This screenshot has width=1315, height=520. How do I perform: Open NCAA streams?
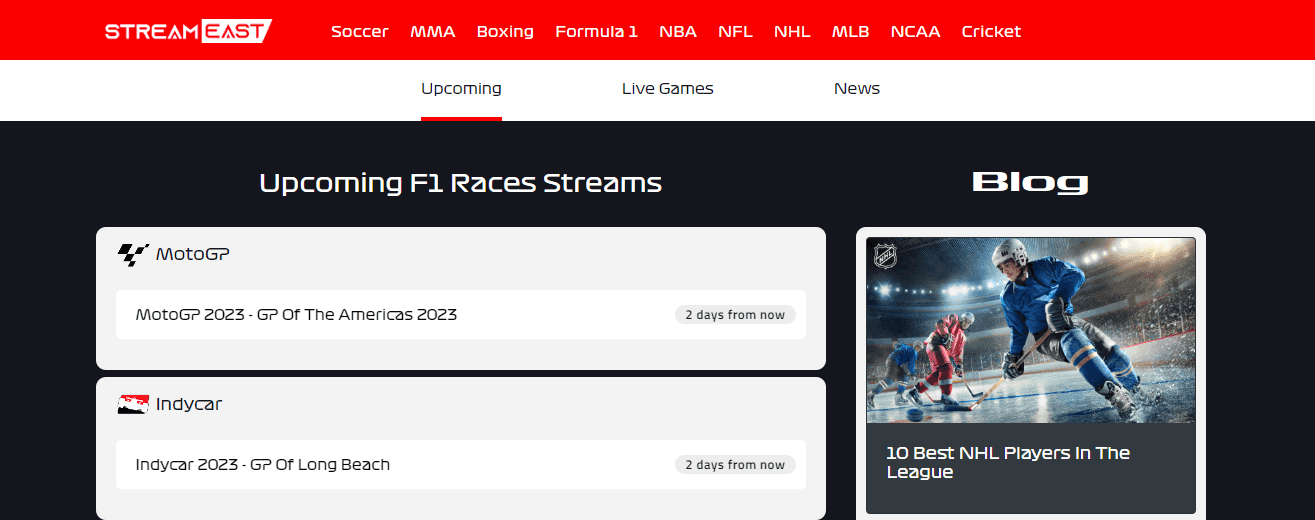[x=915, y=31]
